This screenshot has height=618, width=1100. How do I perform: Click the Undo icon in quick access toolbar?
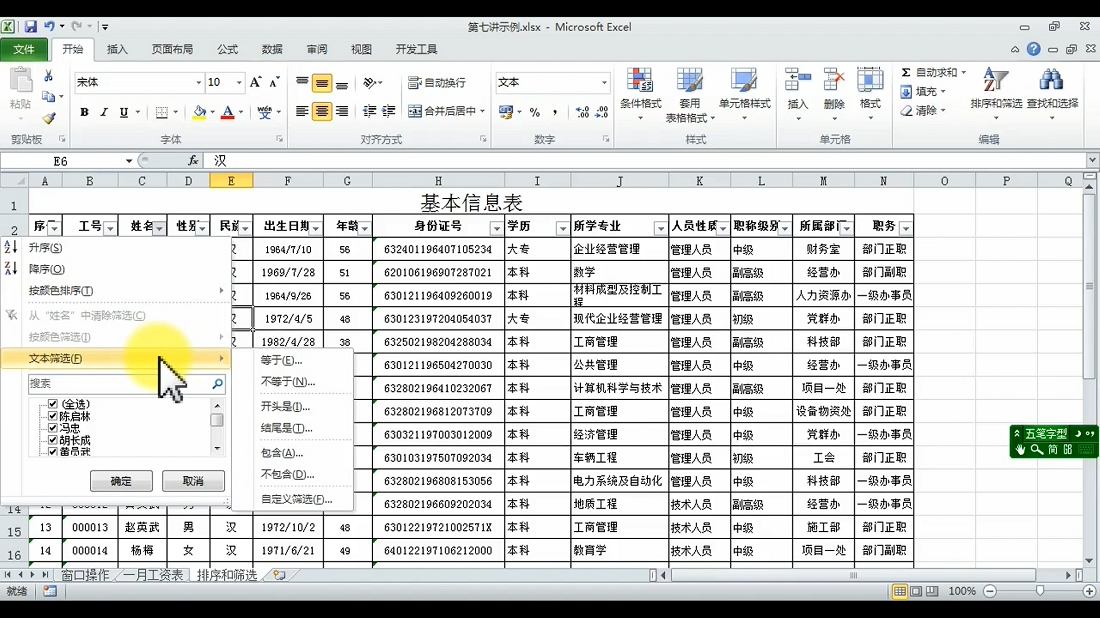click(x=49, y=27)
